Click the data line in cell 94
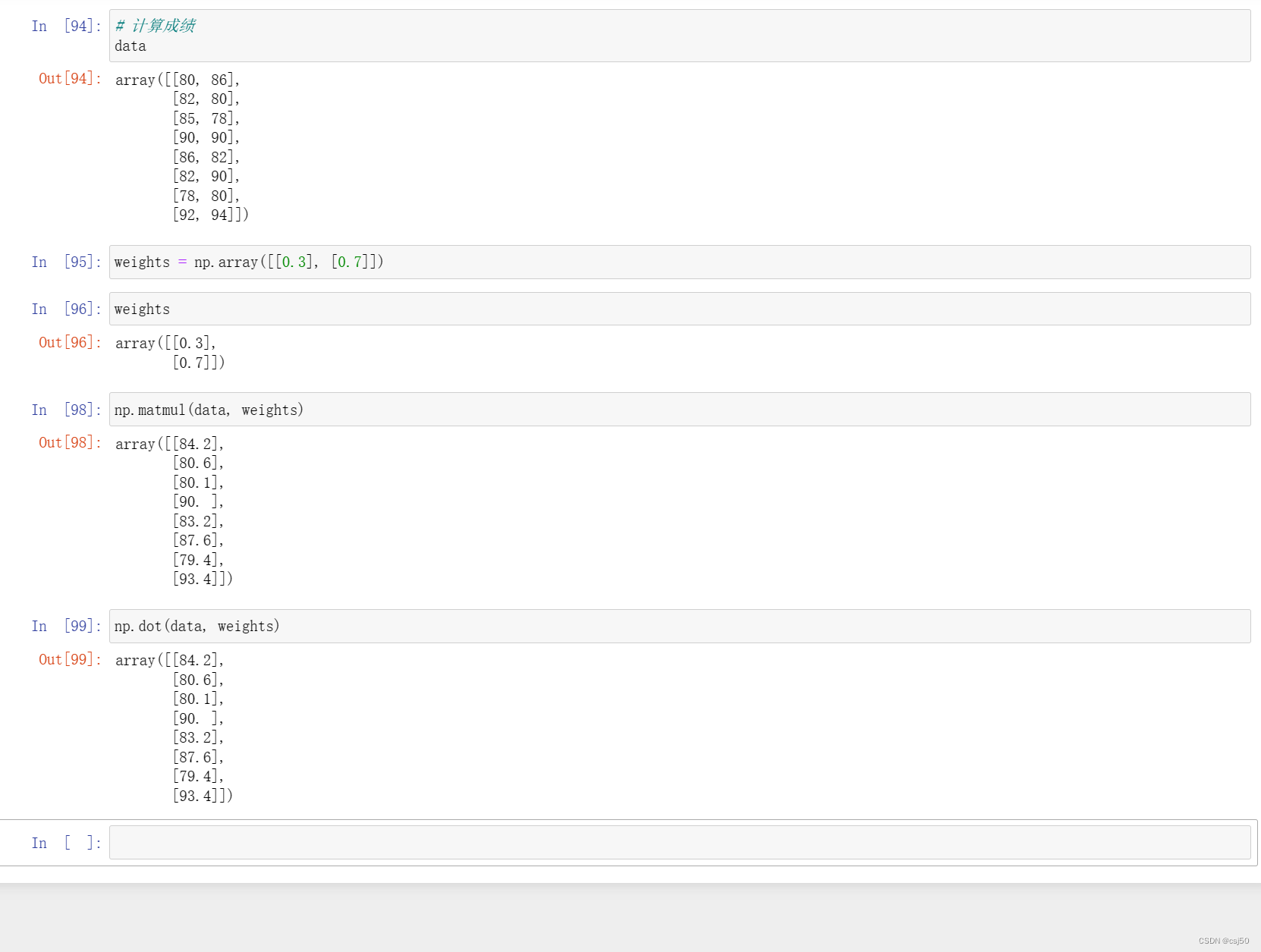Image resolution: width=1261 pixels, height=952 pixels. pos(130,46)
